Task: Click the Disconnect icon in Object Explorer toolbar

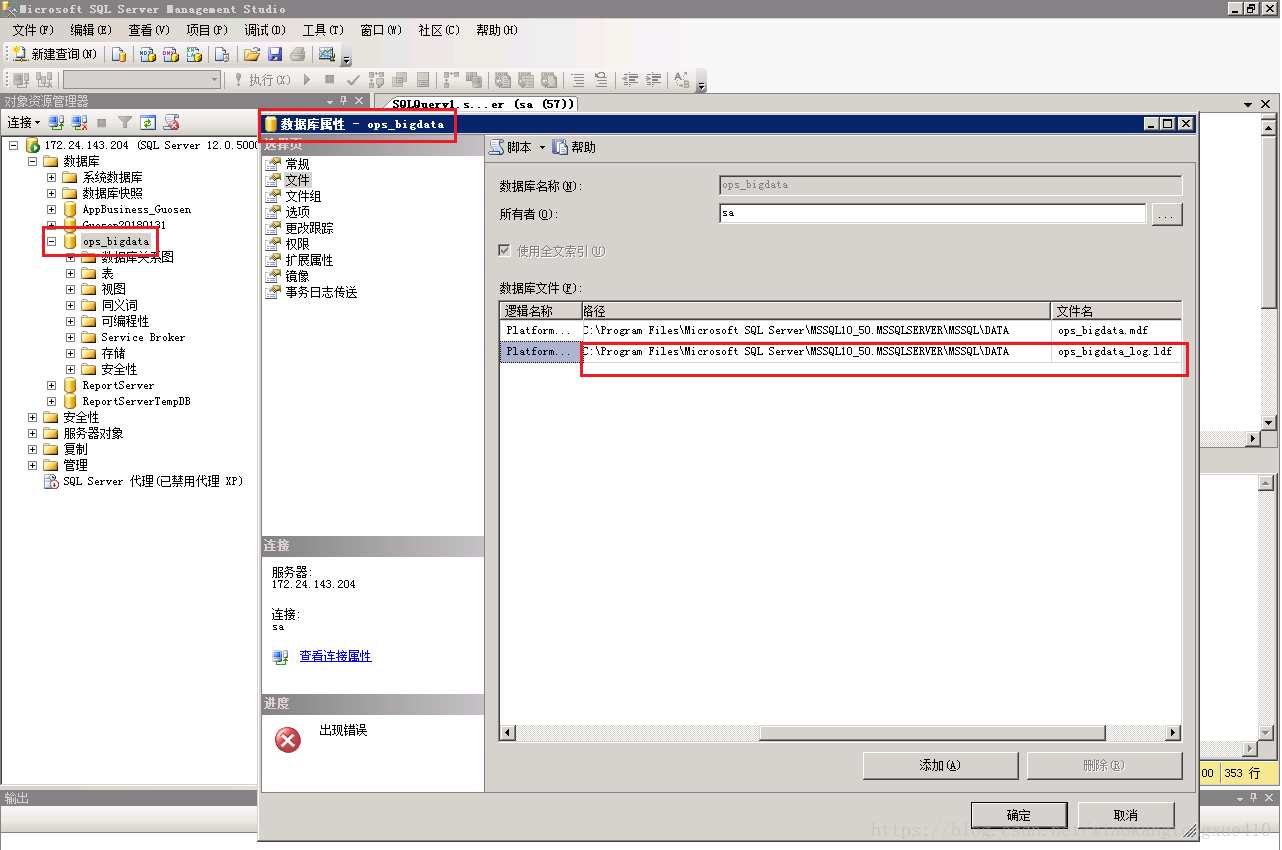Action: click(x=79, y=122)
